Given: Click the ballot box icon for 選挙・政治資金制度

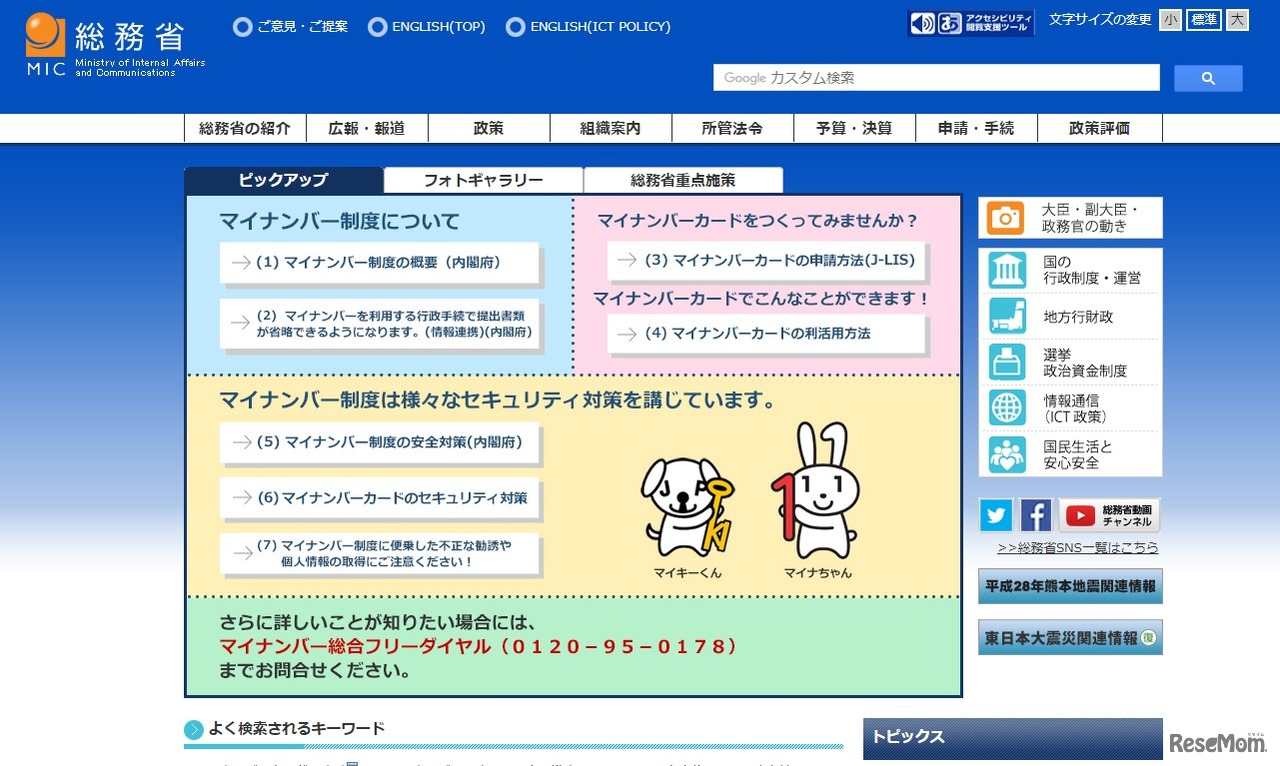Looking at the screenshot, I should pos(1005,361).
